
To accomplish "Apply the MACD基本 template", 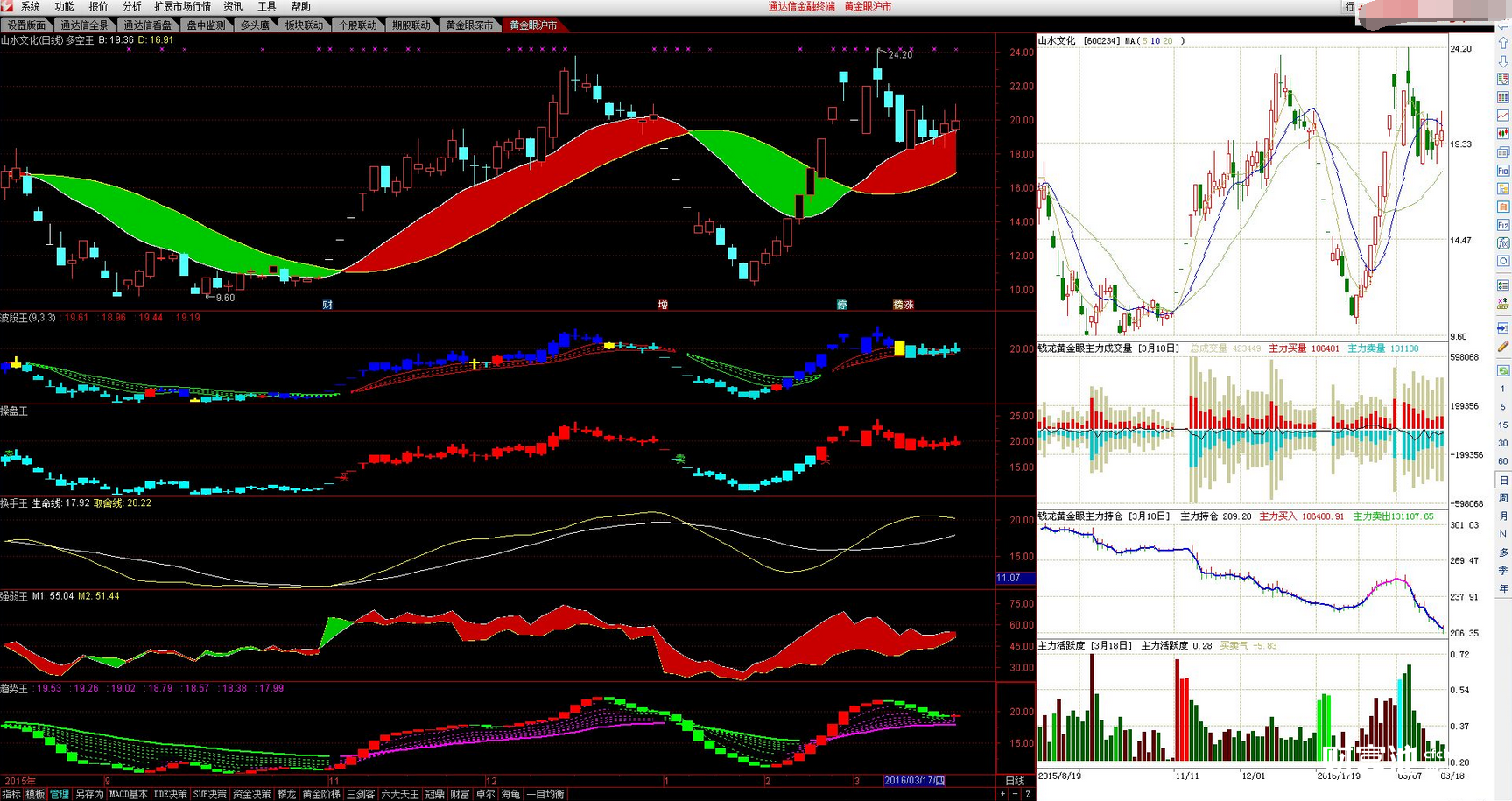I will pyautogui.click(x=128, y=794).
